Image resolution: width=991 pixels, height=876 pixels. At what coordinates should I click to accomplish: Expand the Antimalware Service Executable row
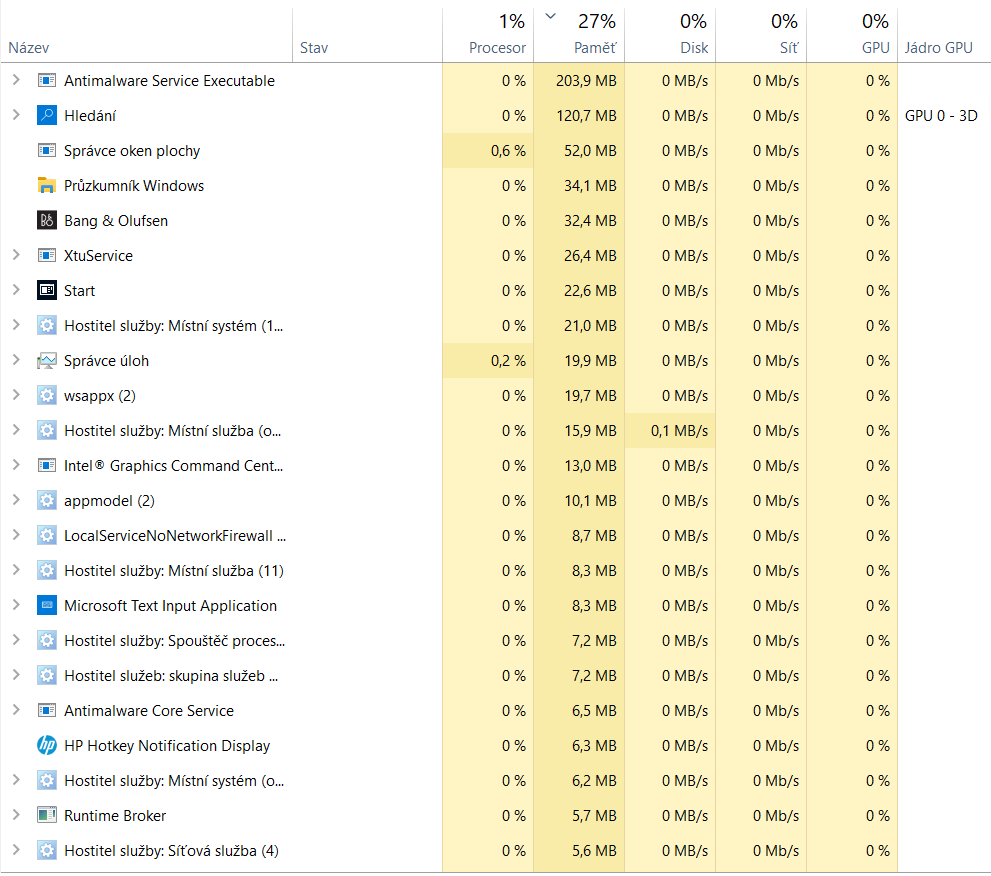coord(15,80)
